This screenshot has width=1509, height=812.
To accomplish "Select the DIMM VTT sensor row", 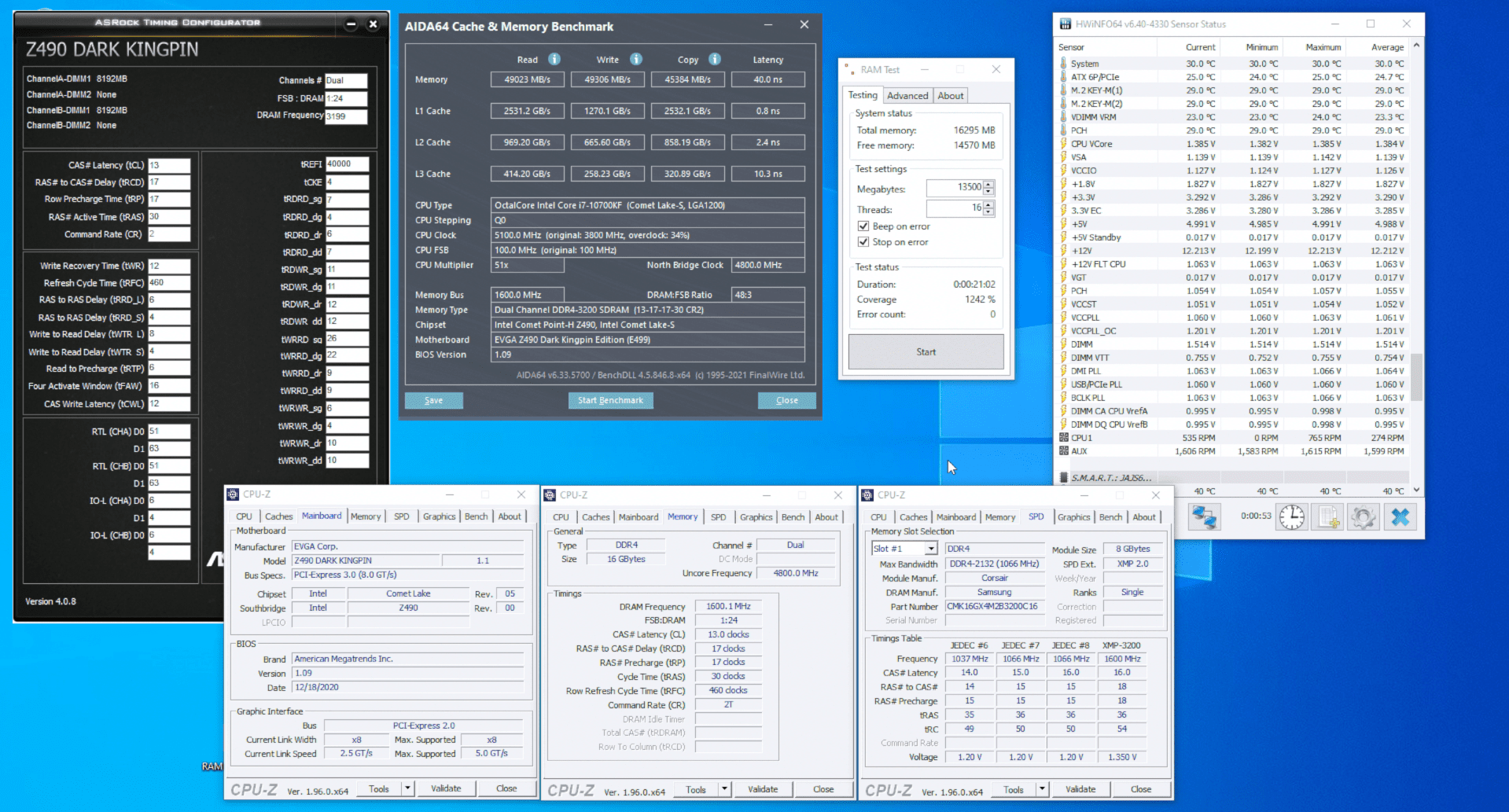I will (x=1233, y=358).
